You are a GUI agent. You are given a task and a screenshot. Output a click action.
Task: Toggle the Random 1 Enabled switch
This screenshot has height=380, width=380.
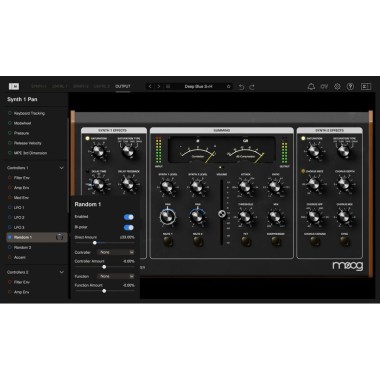129,217
